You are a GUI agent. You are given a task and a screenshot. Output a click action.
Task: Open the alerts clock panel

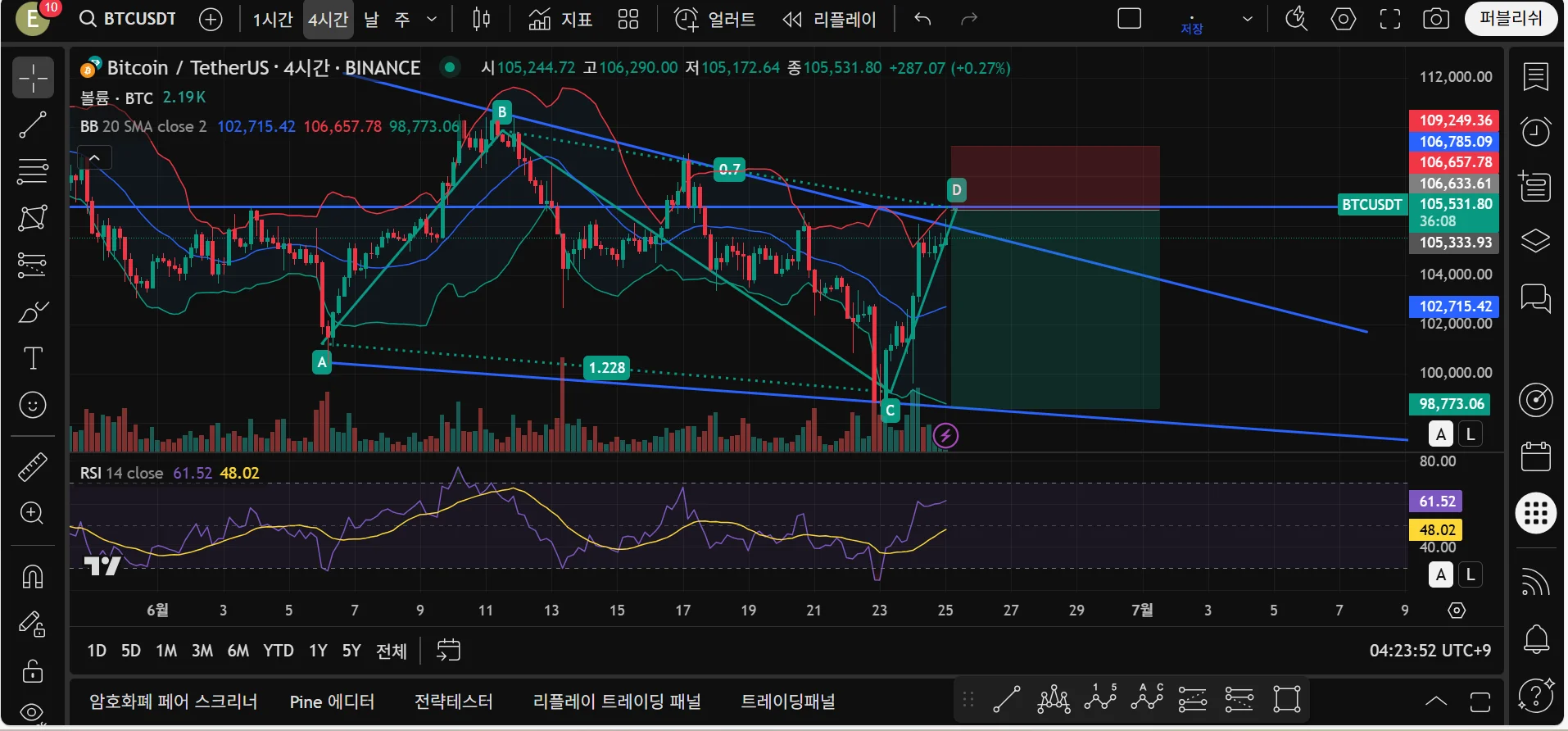(x=1536, y=132)
